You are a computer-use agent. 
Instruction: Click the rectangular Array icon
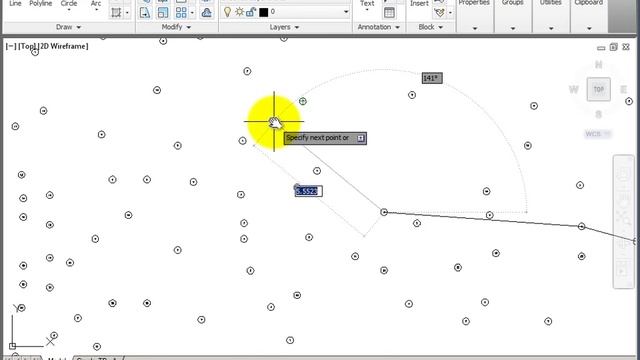coord(181,13)
